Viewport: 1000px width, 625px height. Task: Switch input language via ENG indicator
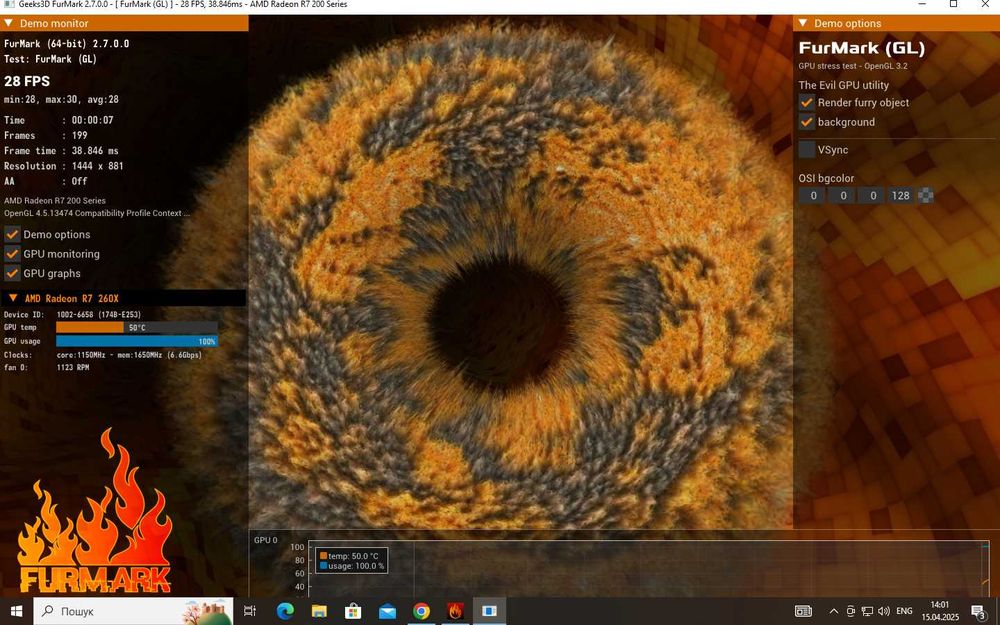coord(904,611)
